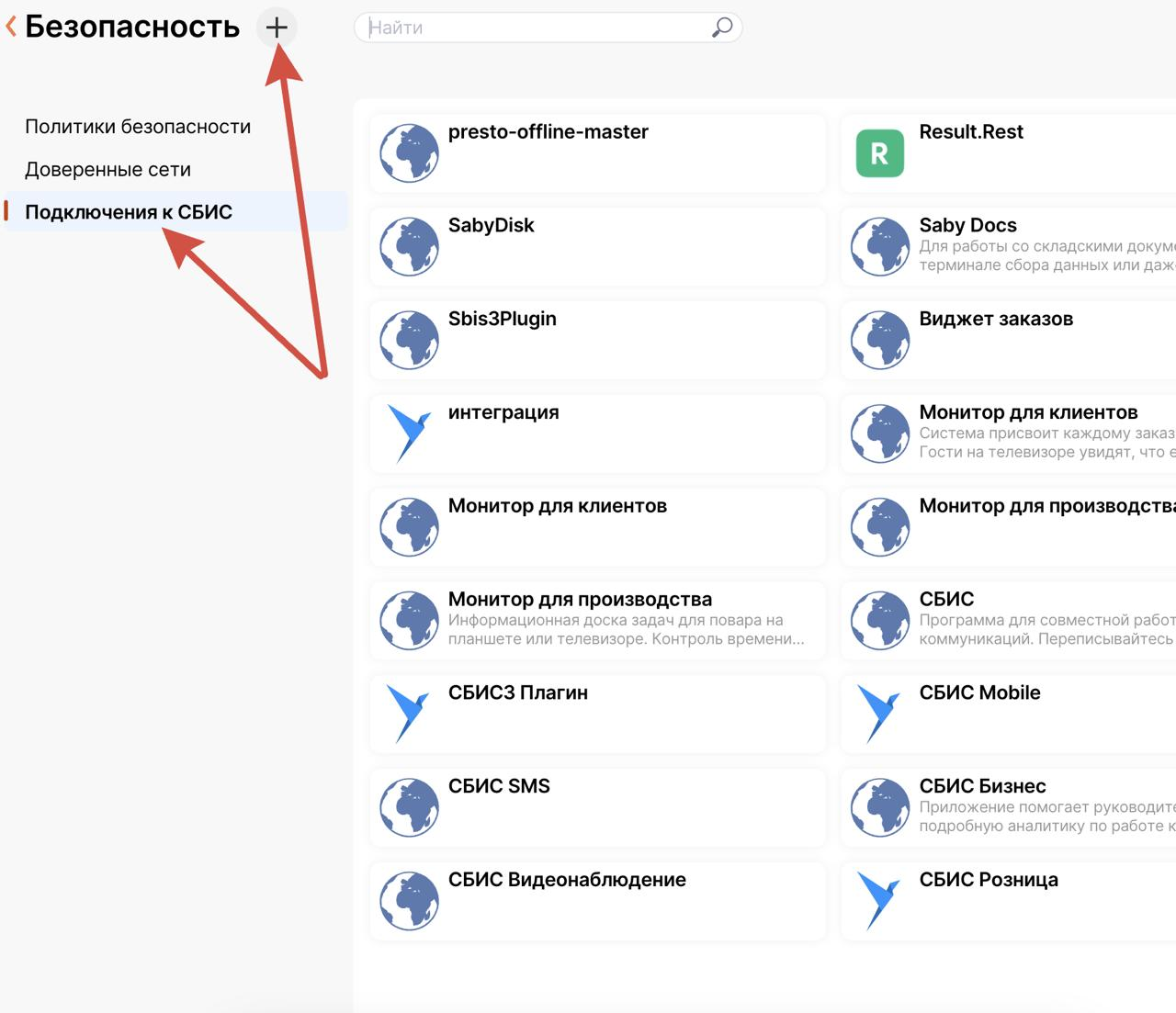Open the СБИС Бизнес title
The height and width of the screenshot is (1013, 1176).
pyautogui.click(x=983, y=787)
